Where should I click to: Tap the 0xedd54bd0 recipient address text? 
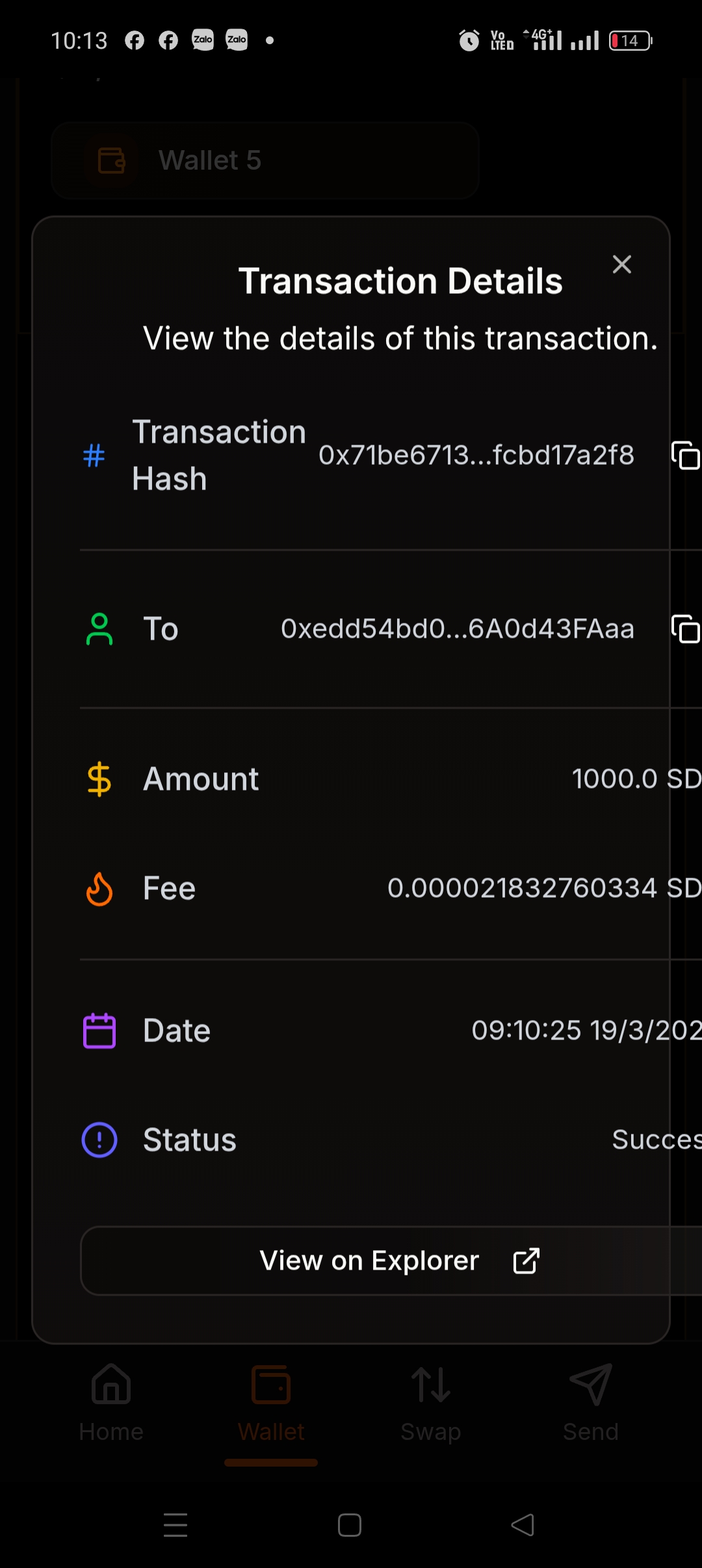pyautogui.click(x=458, y=629)
